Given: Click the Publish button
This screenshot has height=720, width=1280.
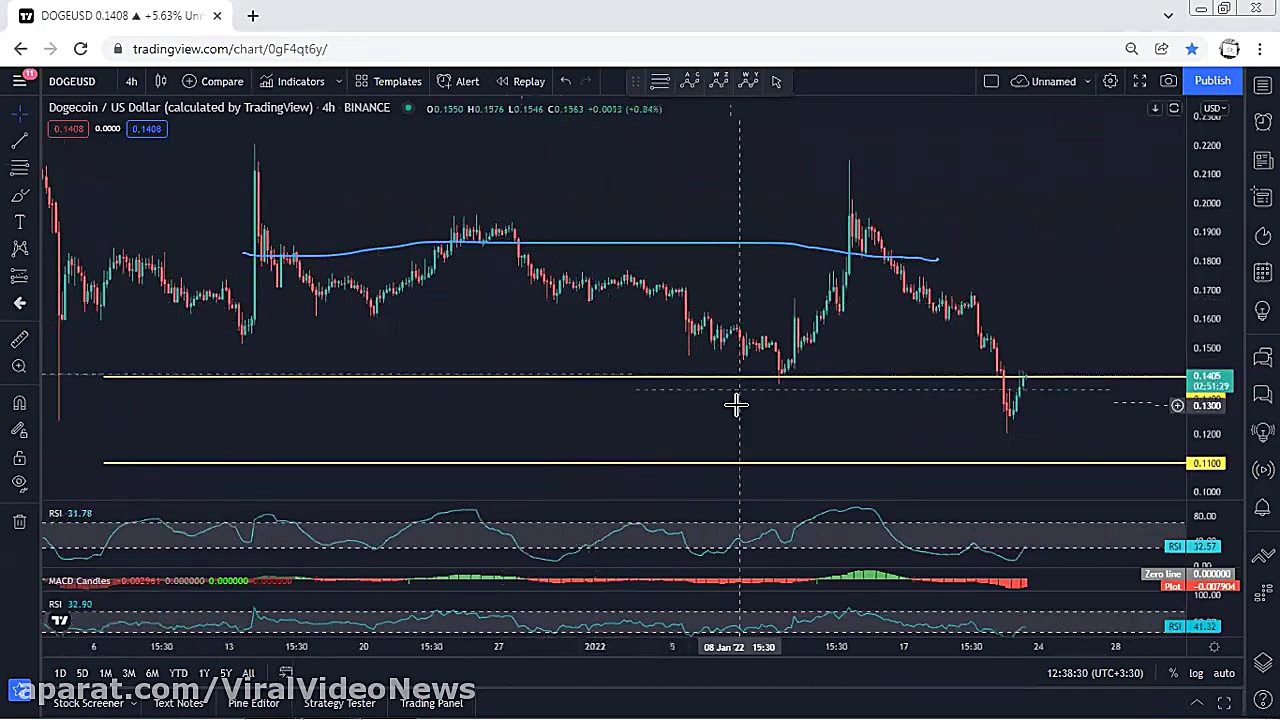Looking at the screenshot, I should point(1212,81).
